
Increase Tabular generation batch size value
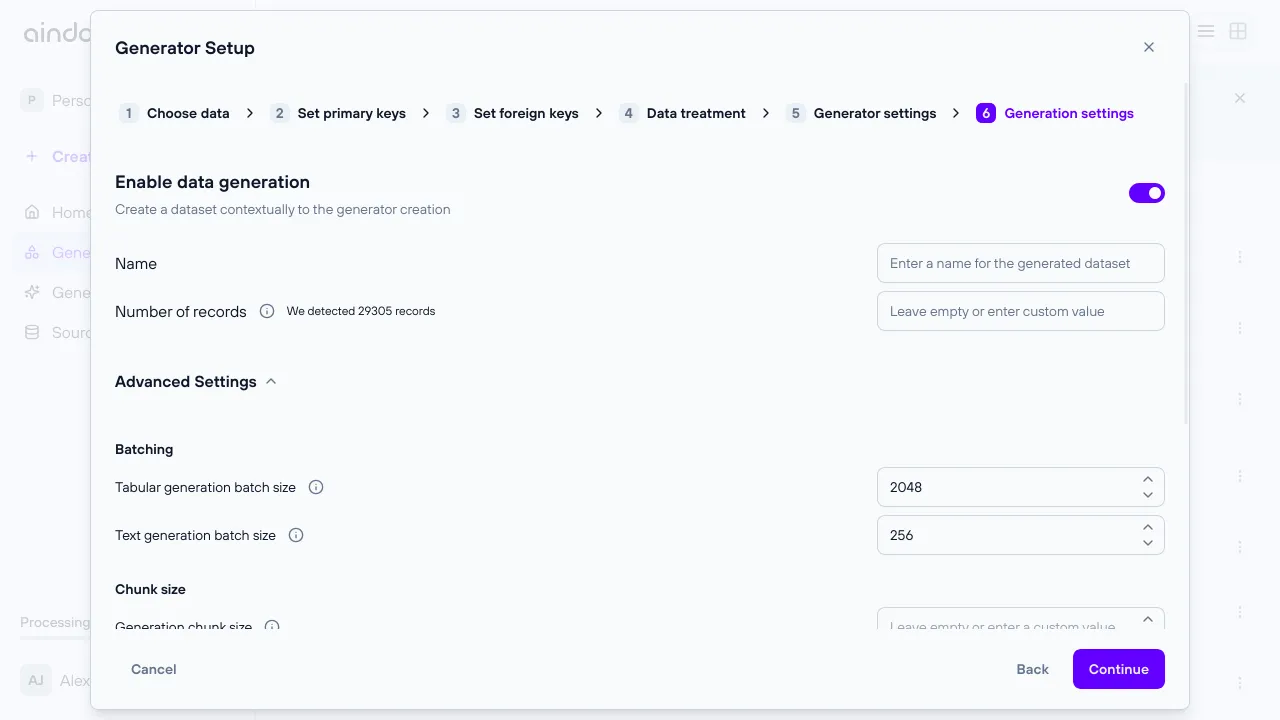1148,479
